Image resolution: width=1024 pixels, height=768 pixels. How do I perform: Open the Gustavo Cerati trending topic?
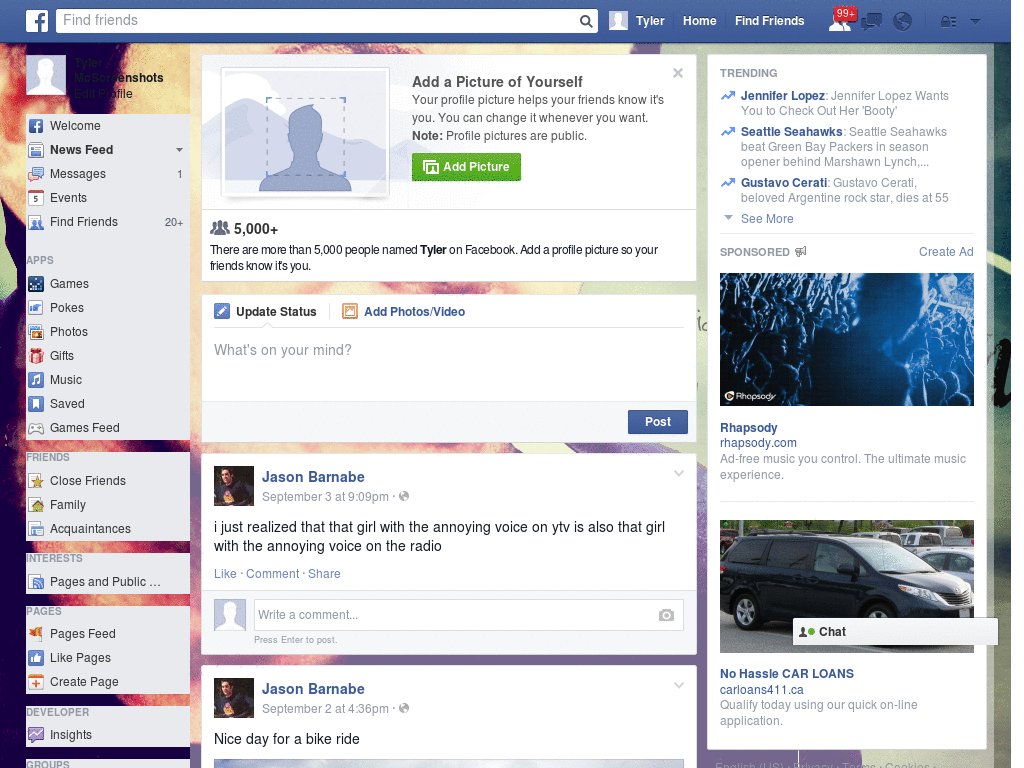click(784, 183)
